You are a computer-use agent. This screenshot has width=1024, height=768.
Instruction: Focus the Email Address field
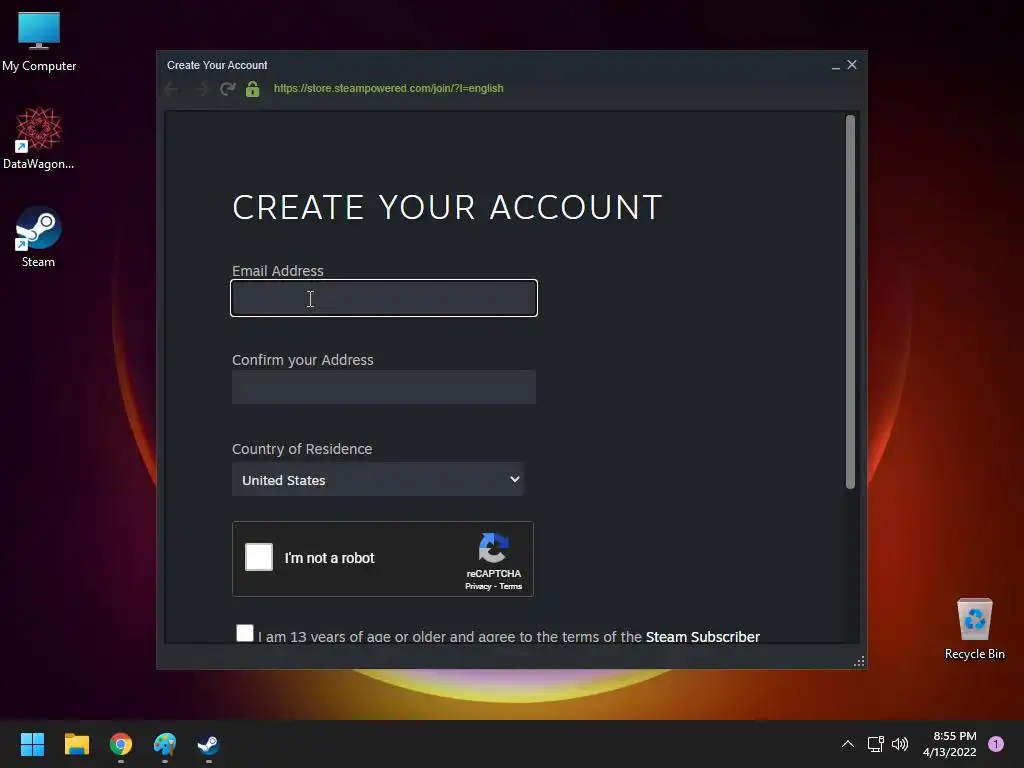tap(384, 298)
